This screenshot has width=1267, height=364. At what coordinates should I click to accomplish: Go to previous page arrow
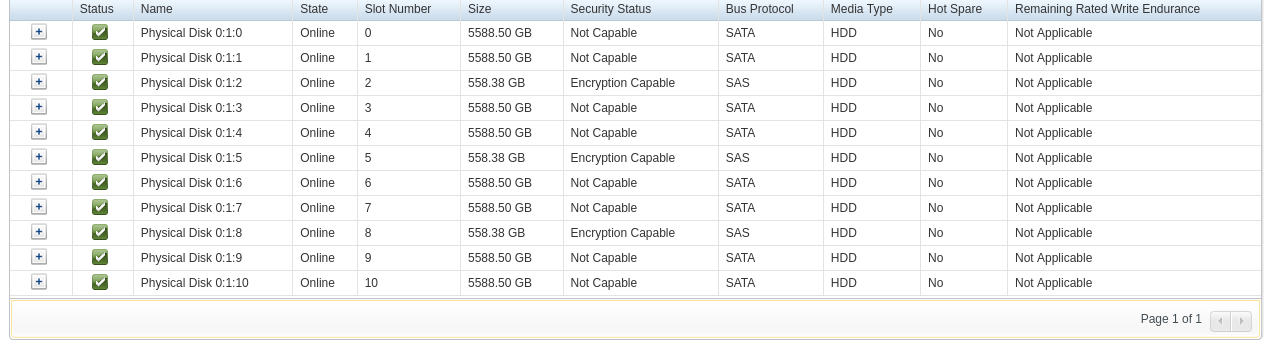pos(1220,321)
